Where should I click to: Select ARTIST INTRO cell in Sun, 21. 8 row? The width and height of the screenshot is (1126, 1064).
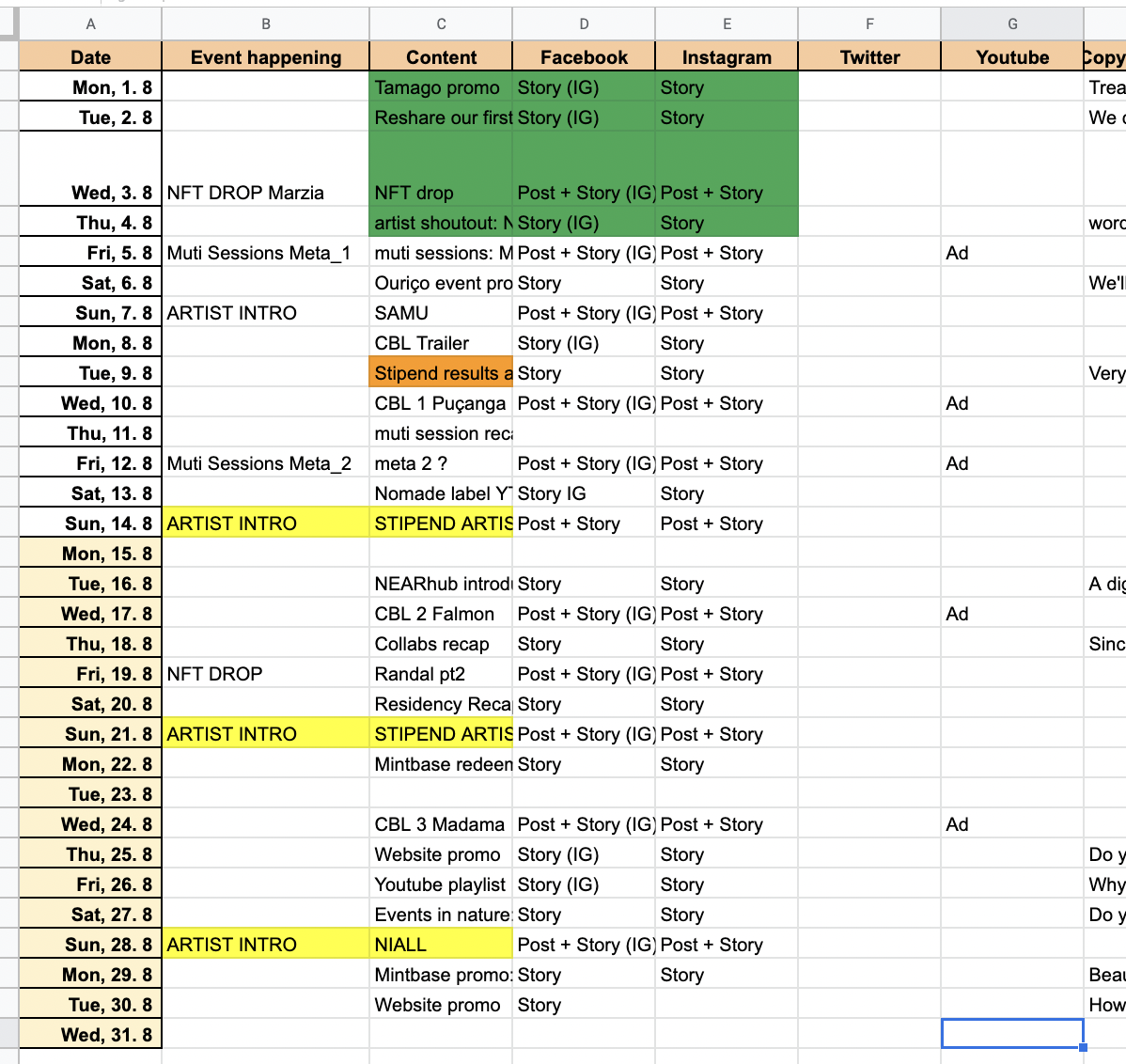(x=266, y=734)
